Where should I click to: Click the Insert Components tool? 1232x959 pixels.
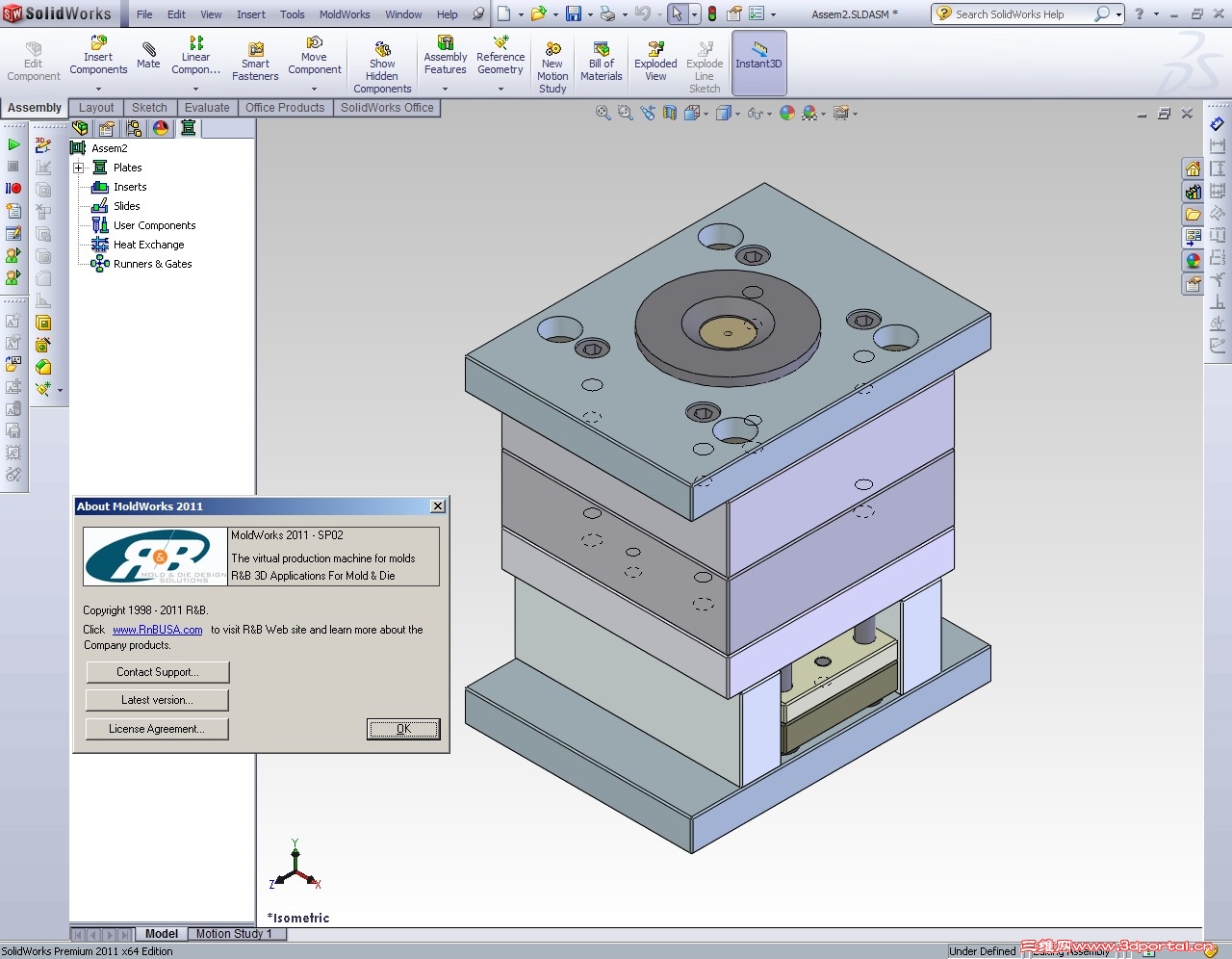point(98,55)
